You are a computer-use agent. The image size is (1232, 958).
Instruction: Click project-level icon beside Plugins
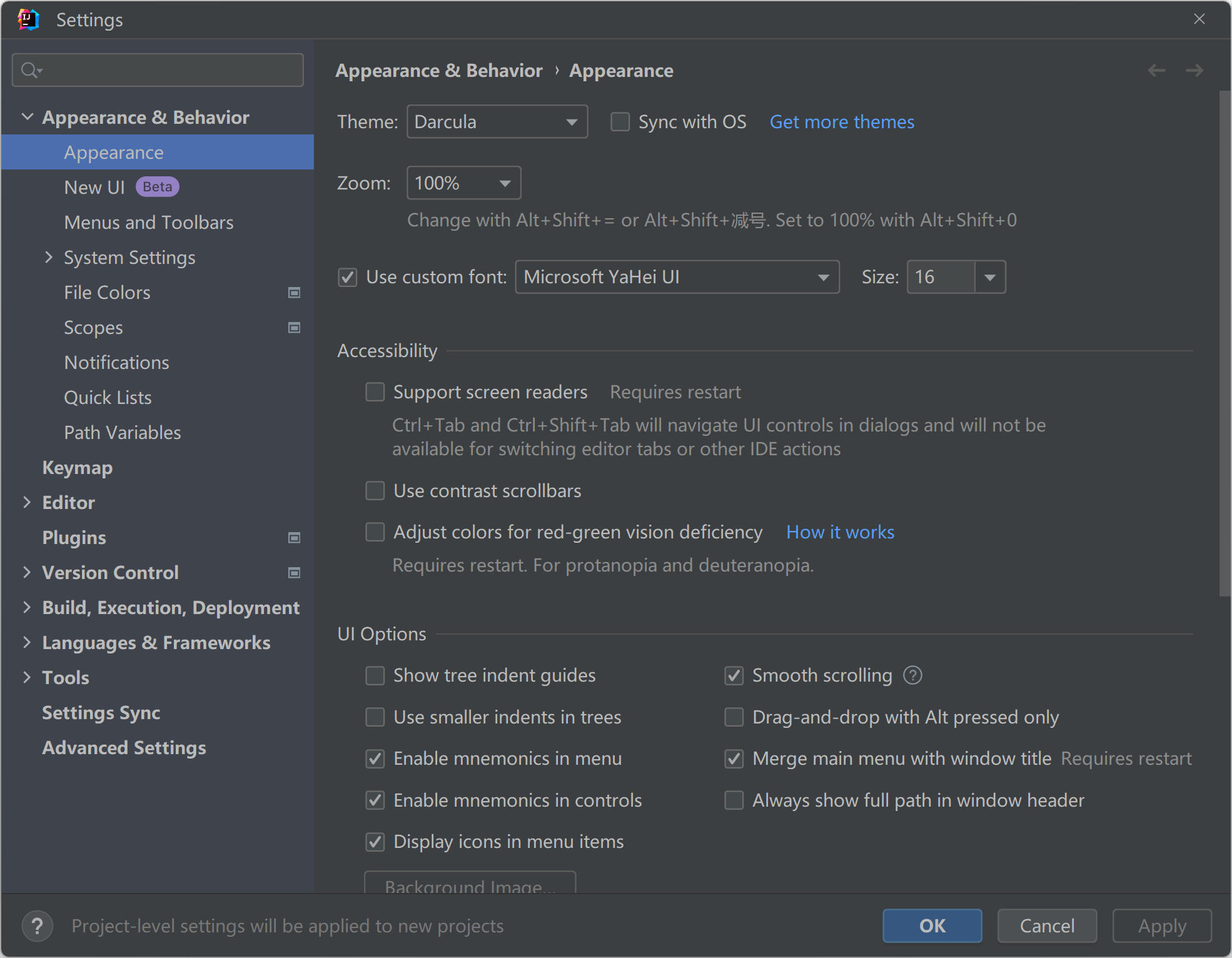[294, 538]
